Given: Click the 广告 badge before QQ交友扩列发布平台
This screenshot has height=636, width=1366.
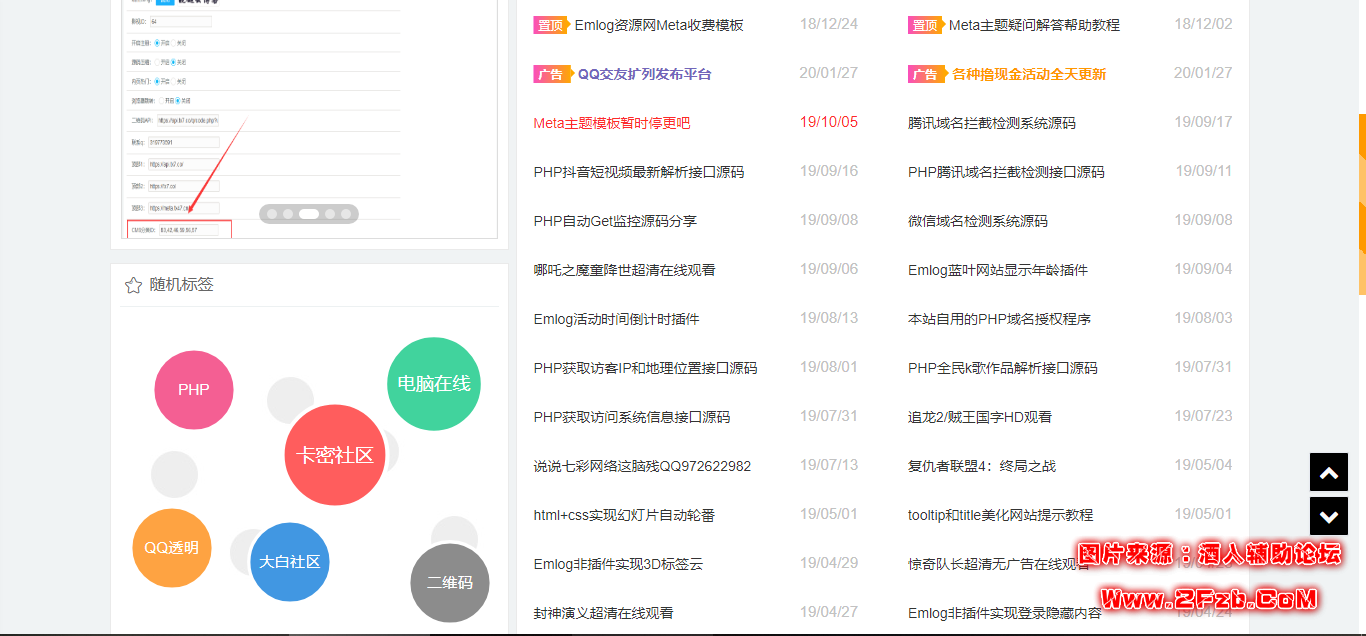Looking at the screenshot, I should point(550,74).
